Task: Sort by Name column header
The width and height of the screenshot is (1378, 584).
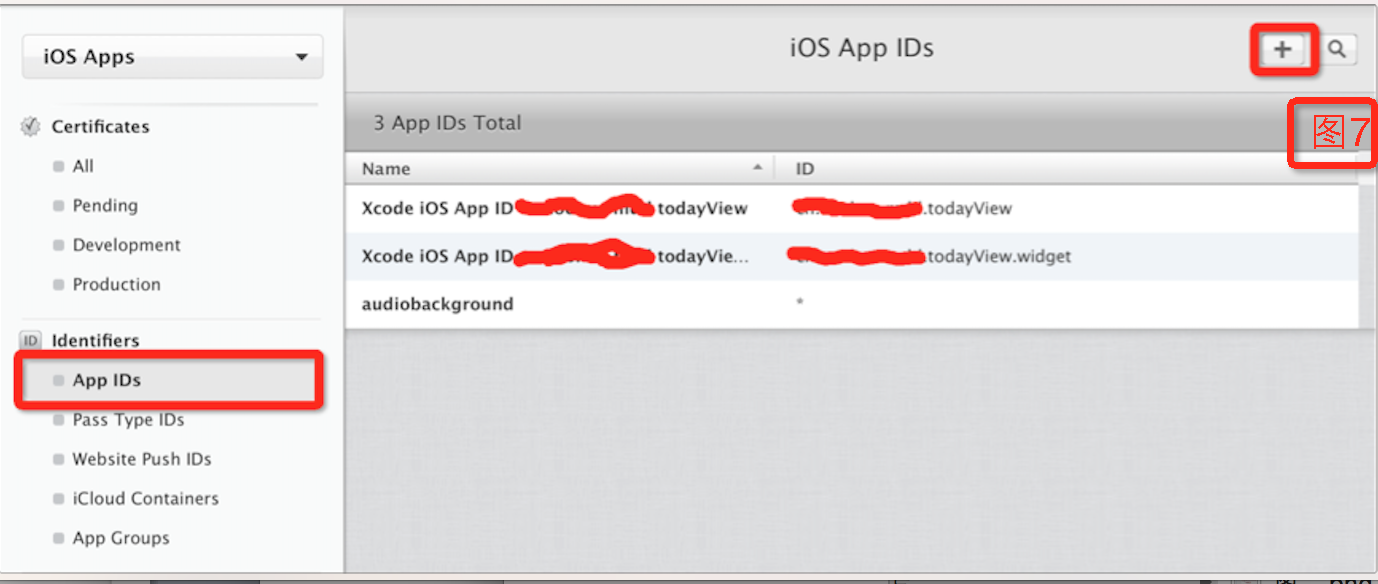Action: pos(386,169)
